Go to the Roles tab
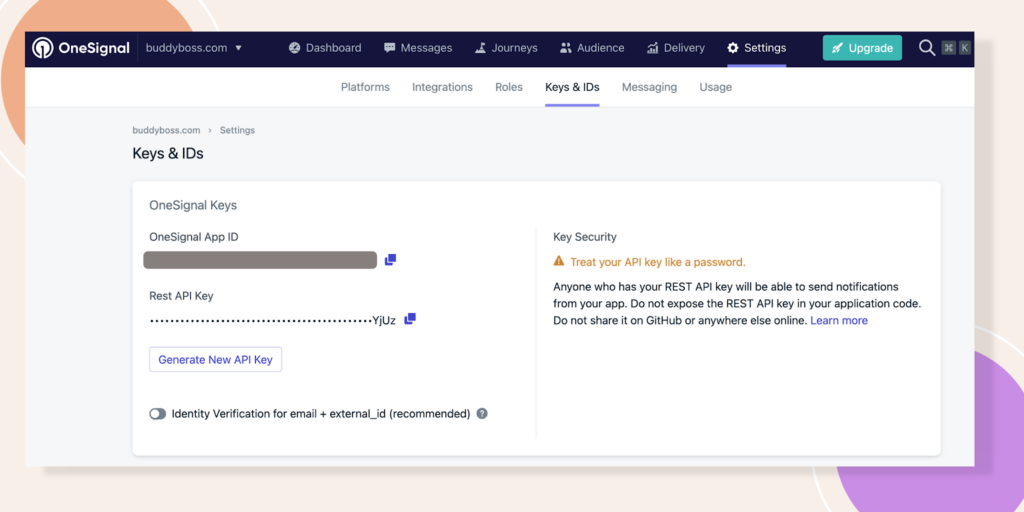This screenshot has height=512, width=1024. click(509, 87)
